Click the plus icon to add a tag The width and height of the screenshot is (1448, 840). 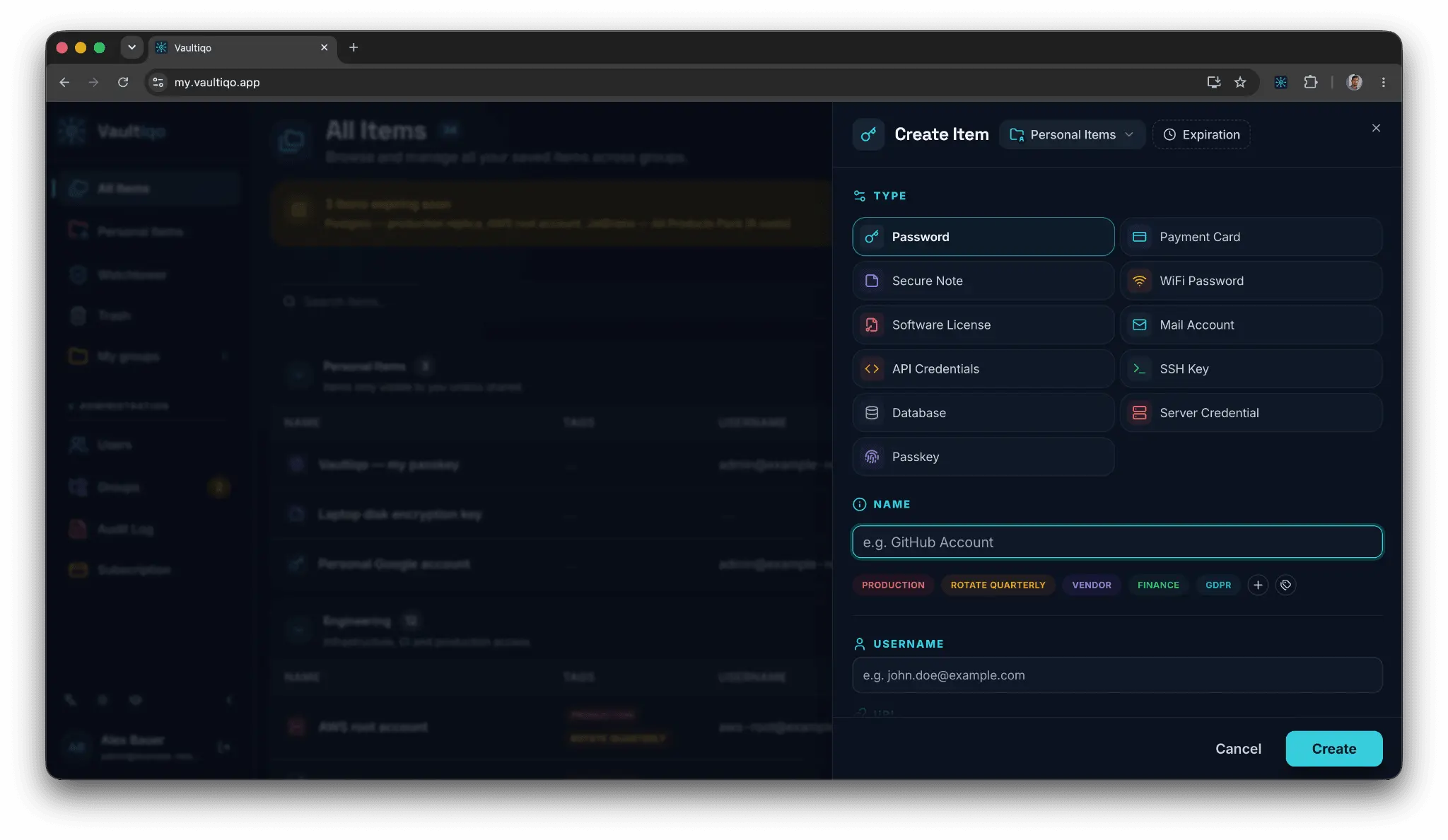[1258, 585]
